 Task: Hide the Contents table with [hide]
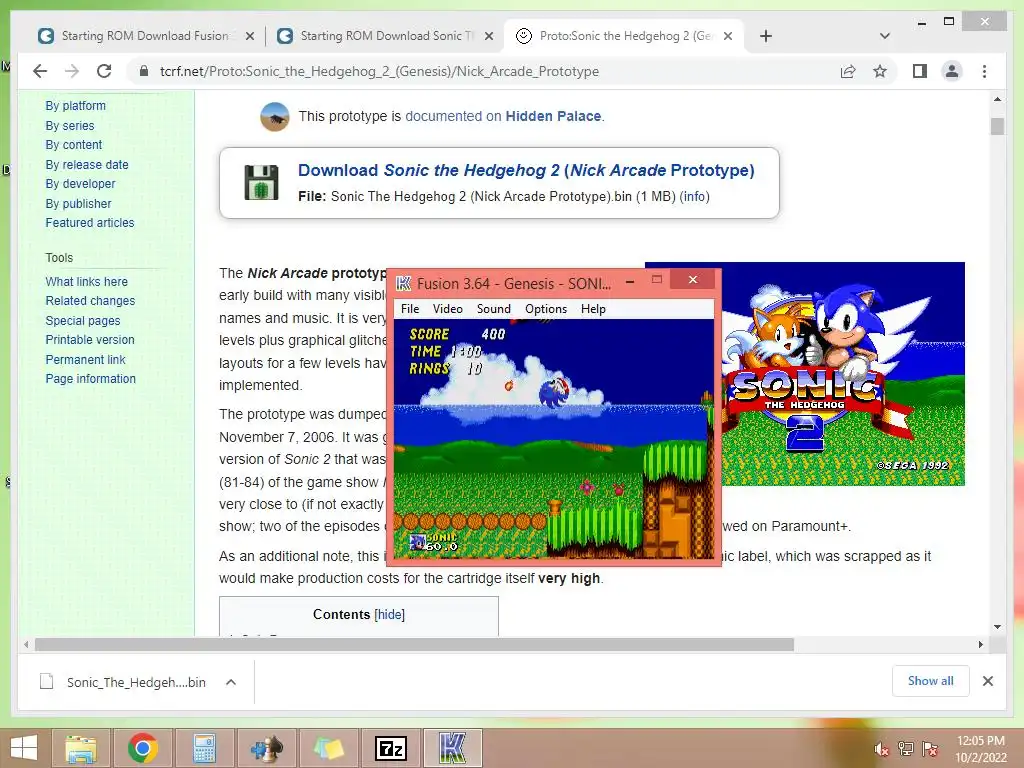[389, 615]
